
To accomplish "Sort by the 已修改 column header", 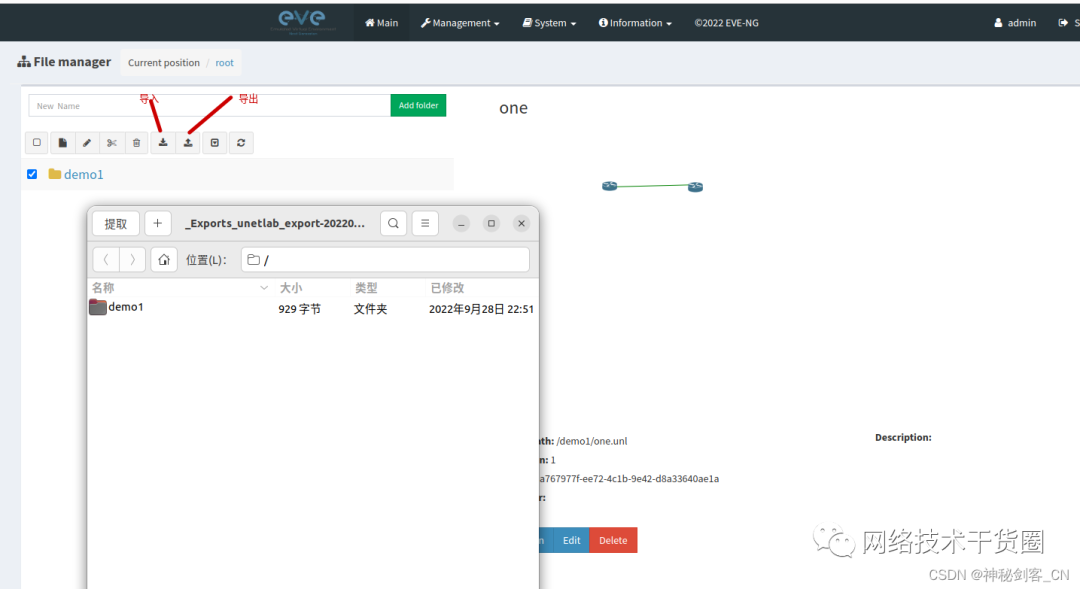I will (481, 288).
